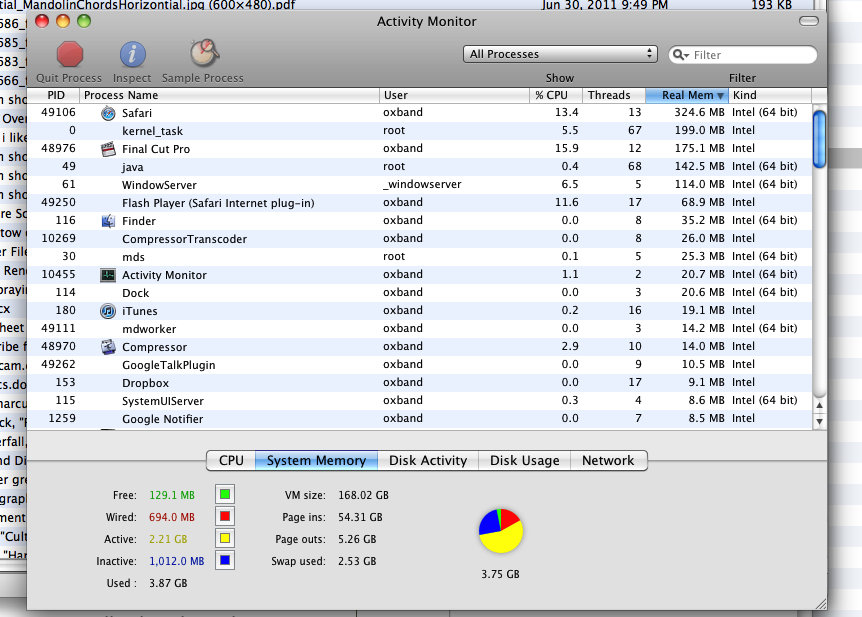The image size is (862, 617).
Task: Select the mdworker process row
Action: [419, 329]
